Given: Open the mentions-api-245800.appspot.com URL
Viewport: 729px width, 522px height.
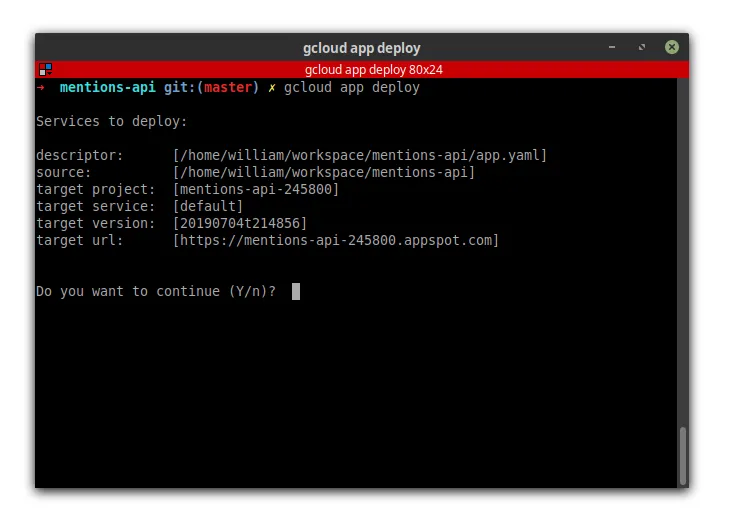Looking at the screenshot, I should point(335,240).
